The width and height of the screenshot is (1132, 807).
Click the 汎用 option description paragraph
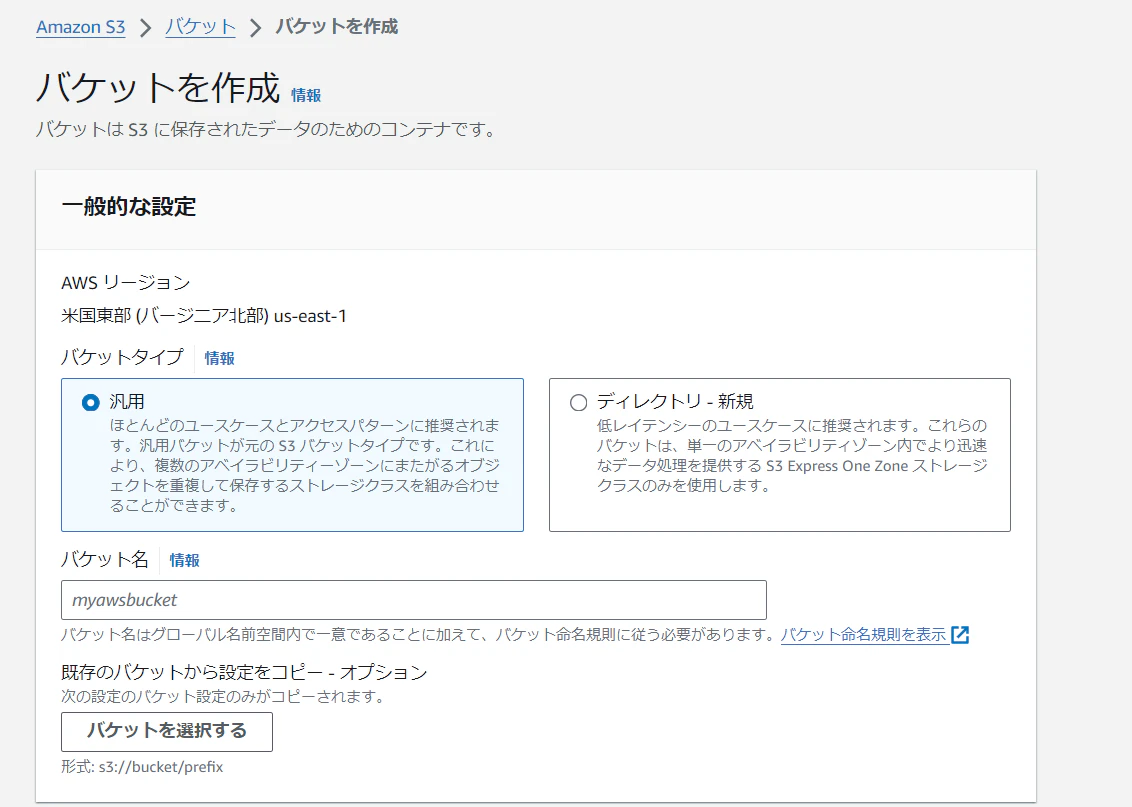click(305, 466)
